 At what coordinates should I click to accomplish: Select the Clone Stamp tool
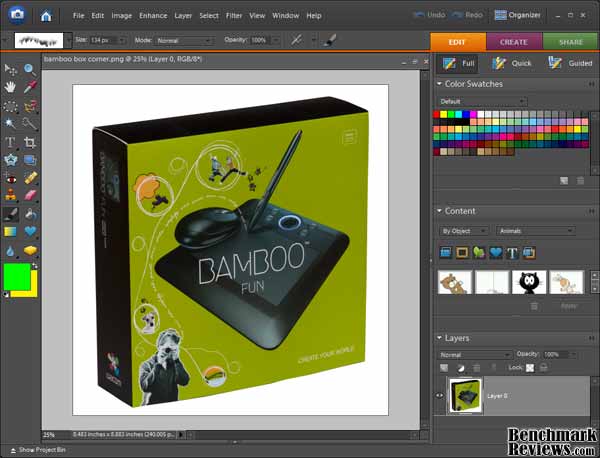10,196
